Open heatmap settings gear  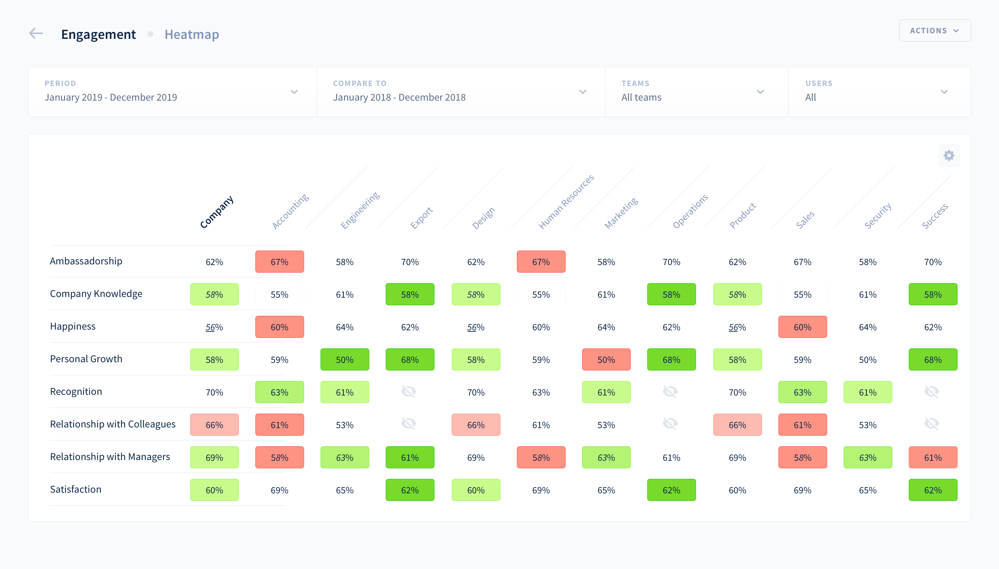[x=949, y=155]
